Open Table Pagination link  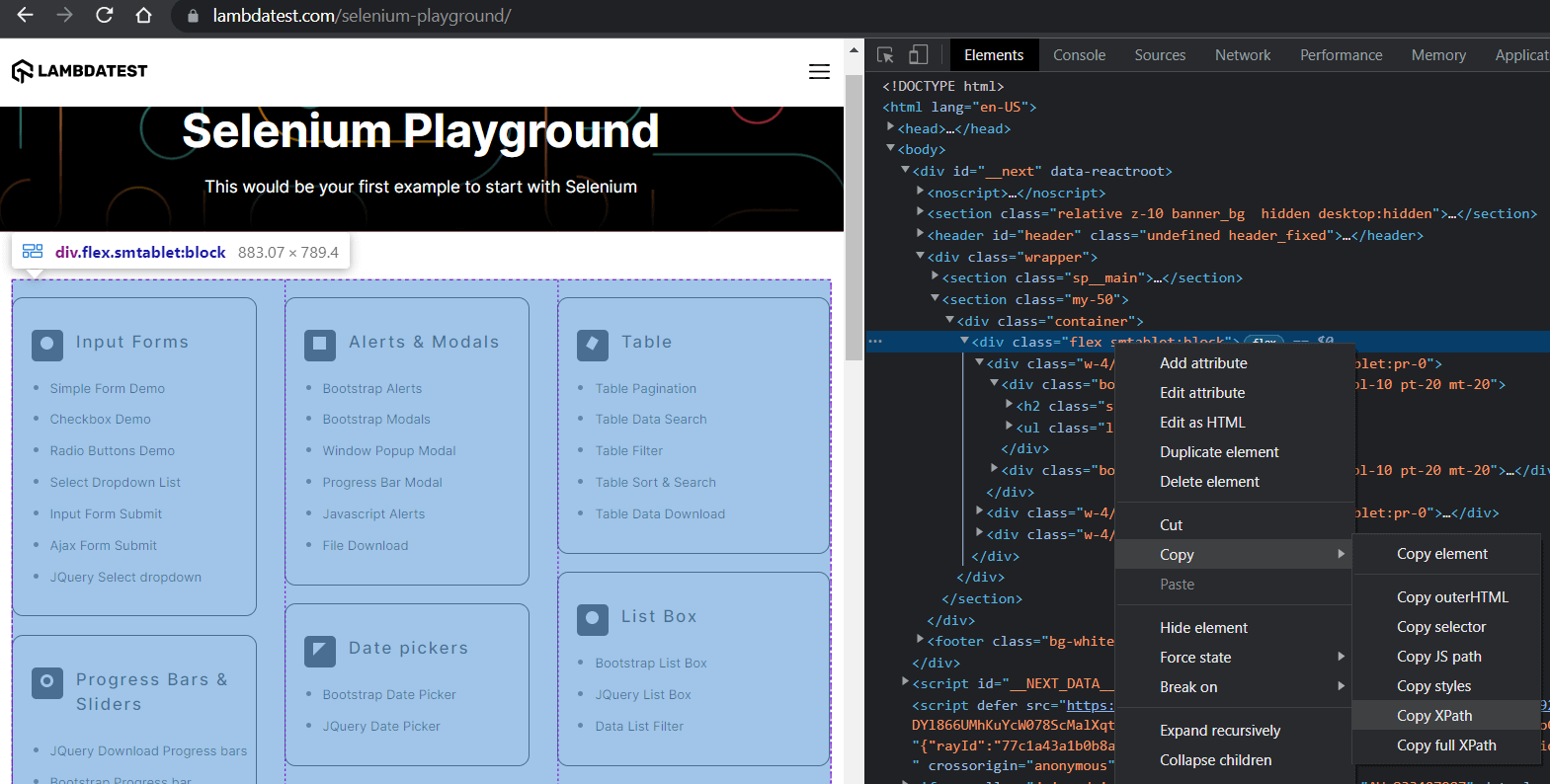pos(646,389)
